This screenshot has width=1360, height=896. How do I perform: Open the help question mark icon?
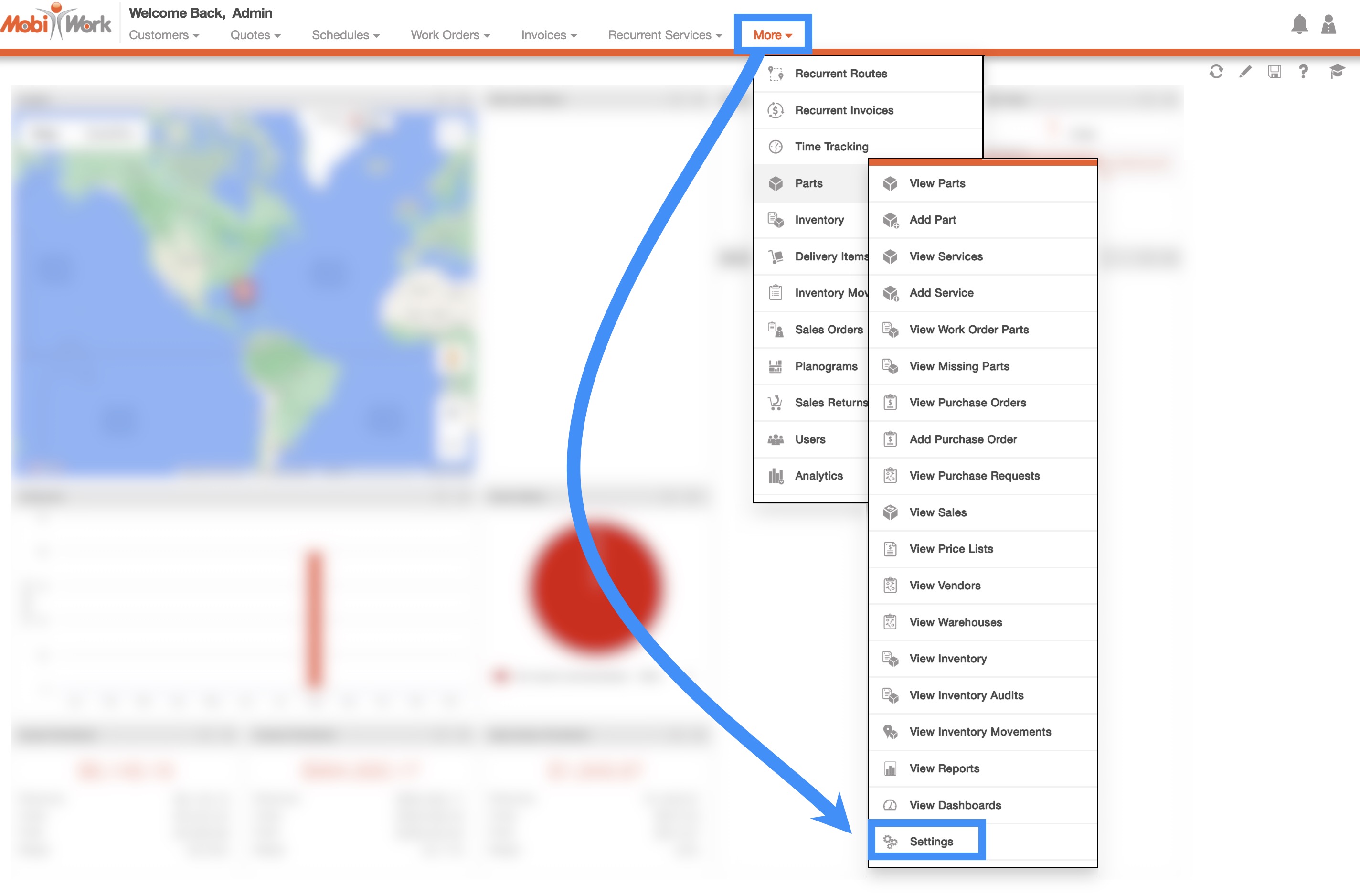(1303, 72)
